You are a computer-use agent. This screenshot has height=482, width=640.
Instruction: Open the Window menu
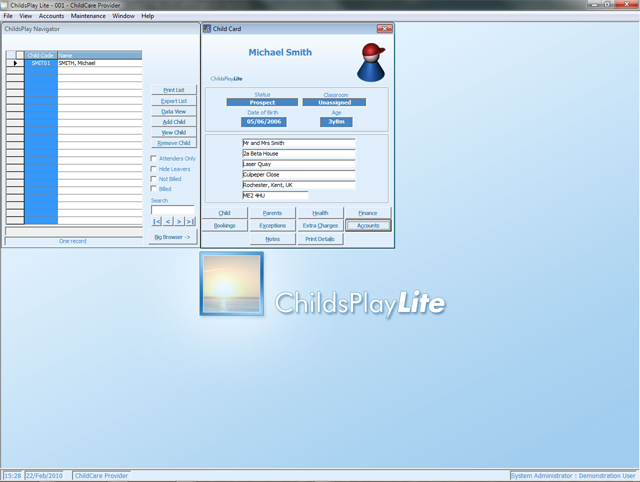[123, 16]
